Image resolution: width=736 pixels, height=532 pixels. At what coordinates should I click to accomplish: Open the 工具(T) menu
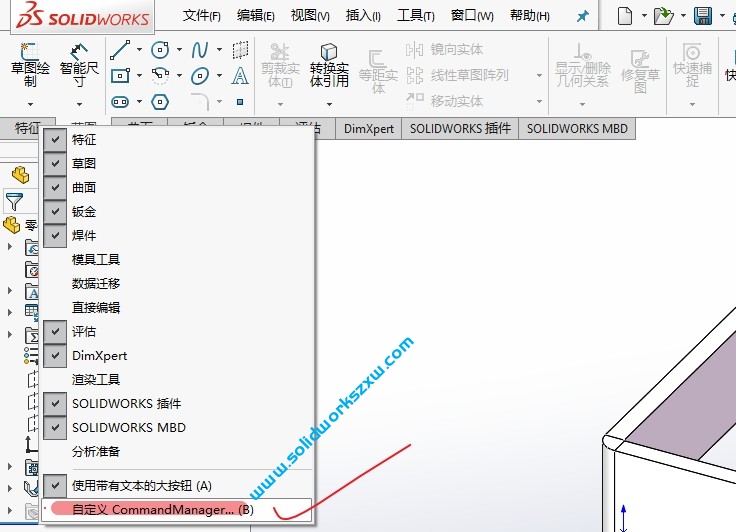point(415,16)
